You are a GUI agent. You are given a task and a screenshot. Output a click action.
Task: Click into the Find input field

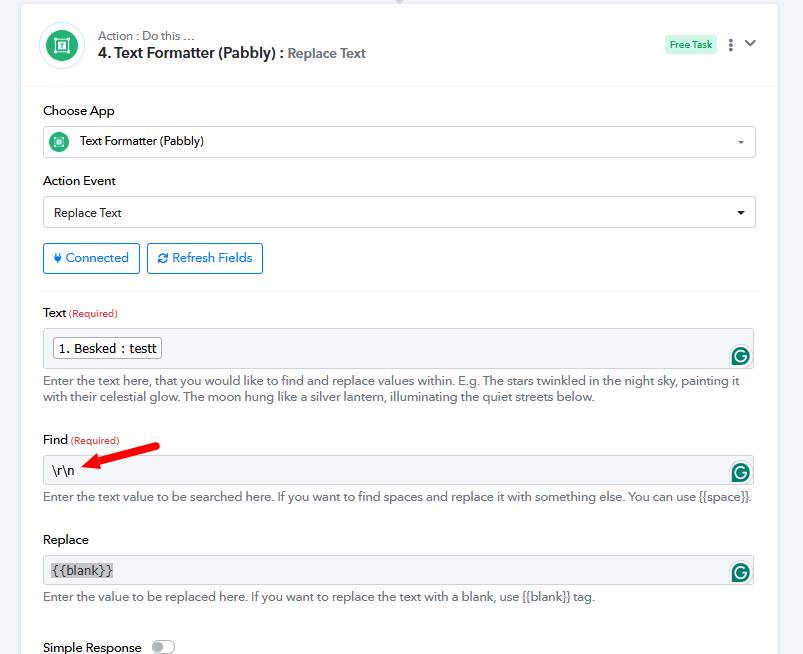click(398, 470)
